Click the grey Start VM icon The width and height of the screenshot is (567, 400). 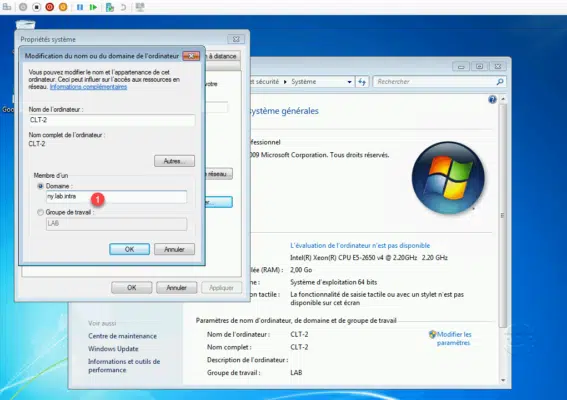[23, 7]
